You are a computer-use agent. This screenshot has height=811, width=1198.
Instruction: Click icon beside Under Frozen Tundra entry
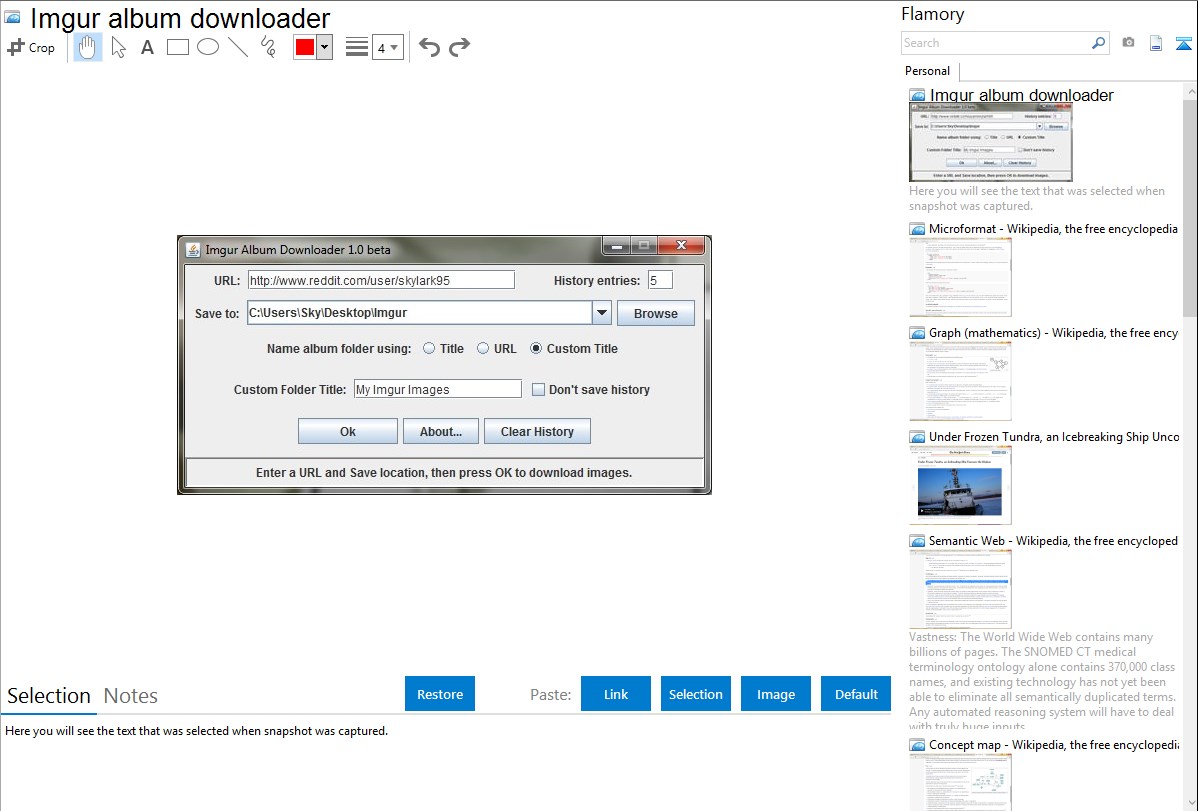point(917,437)
